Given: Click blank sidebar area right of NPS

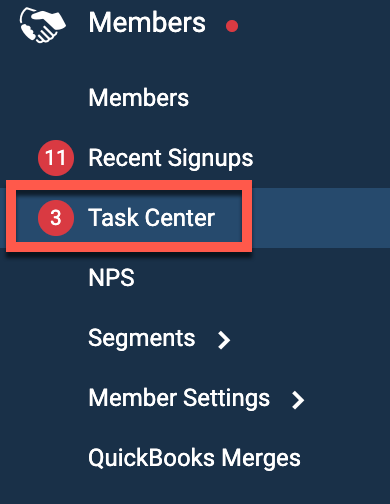Looking at the screenshot, I should (262, 278).
